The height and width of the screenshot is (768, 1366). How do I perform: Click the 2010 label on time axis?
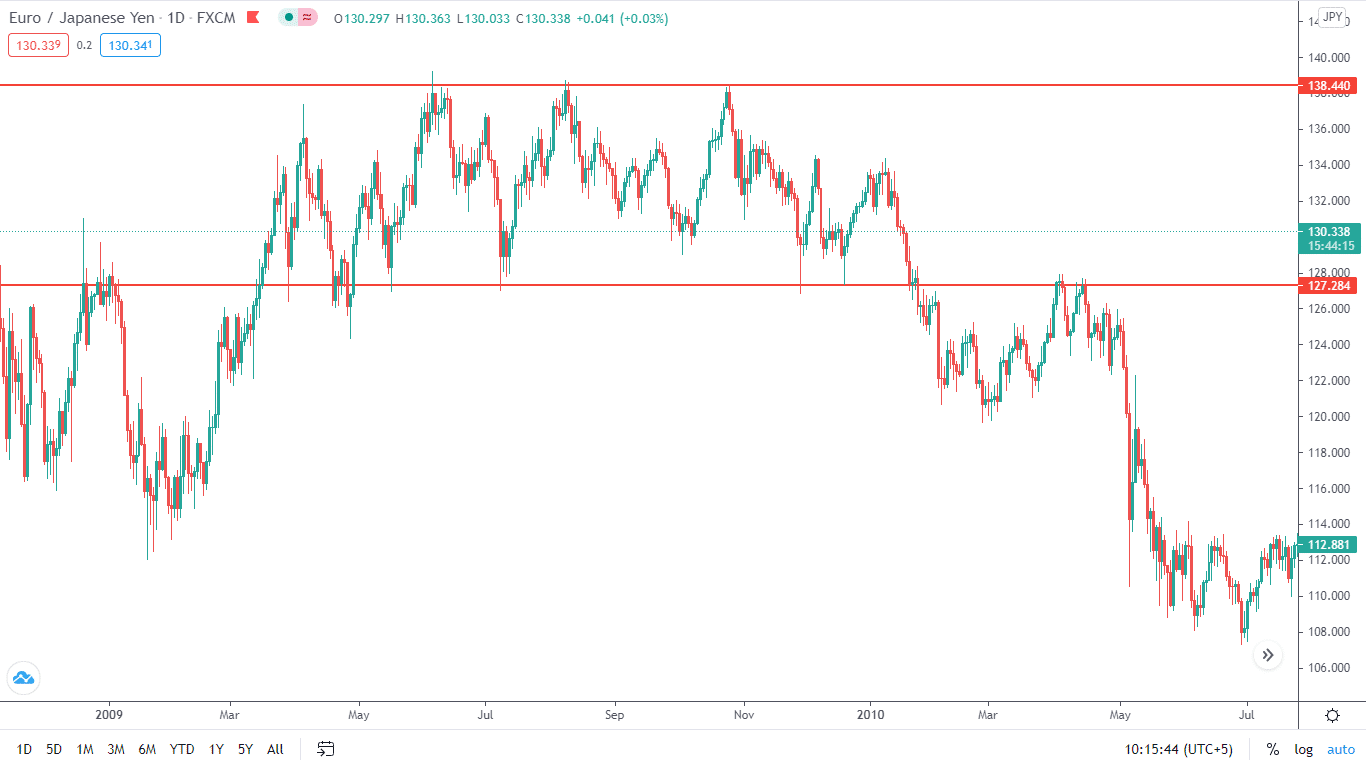(x=871, y=715)
